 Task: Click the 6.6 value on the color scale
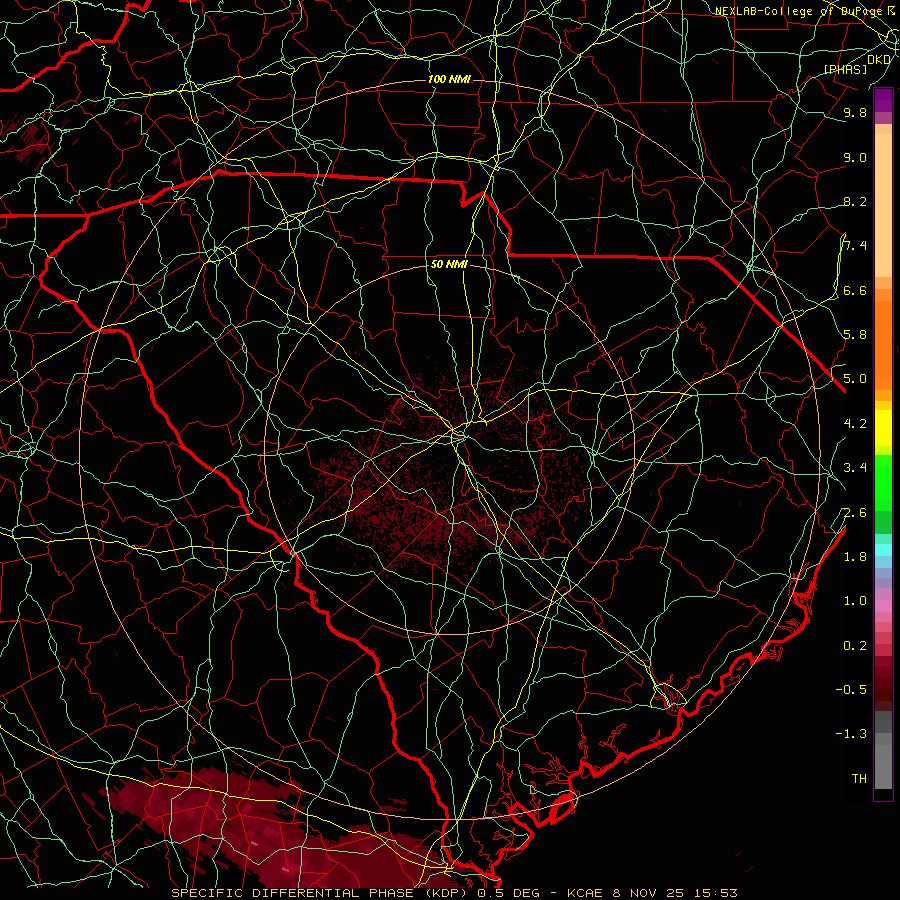855,290
